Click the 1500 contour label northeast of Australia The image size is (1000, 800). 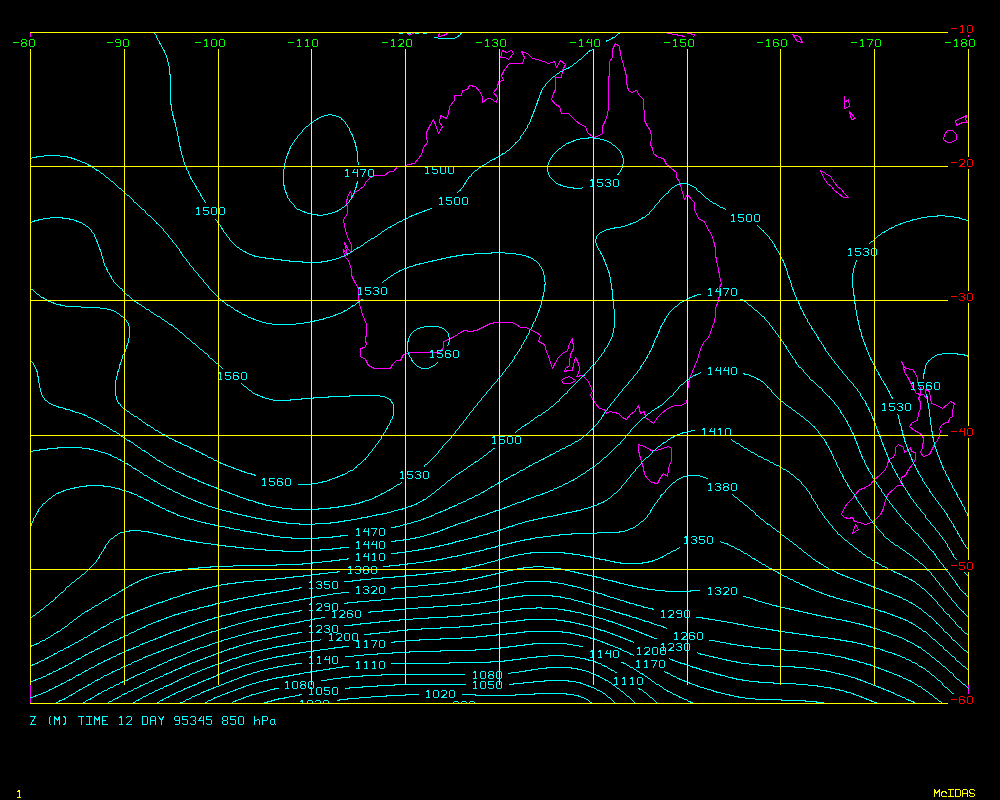(x=745, y=218)
